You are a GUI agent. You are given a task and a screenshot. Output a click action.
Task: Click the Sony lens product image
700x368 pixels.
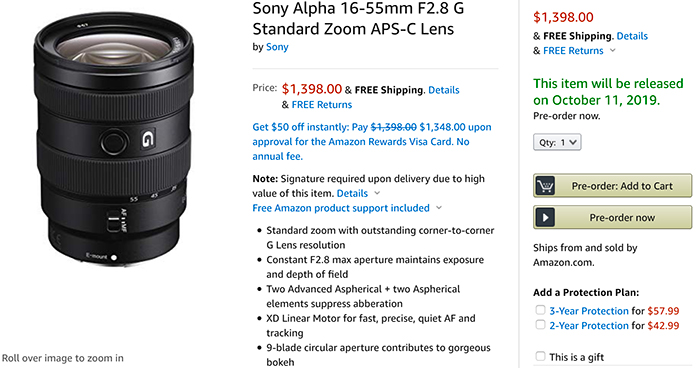pyautogui.click(x=114, y=140)
